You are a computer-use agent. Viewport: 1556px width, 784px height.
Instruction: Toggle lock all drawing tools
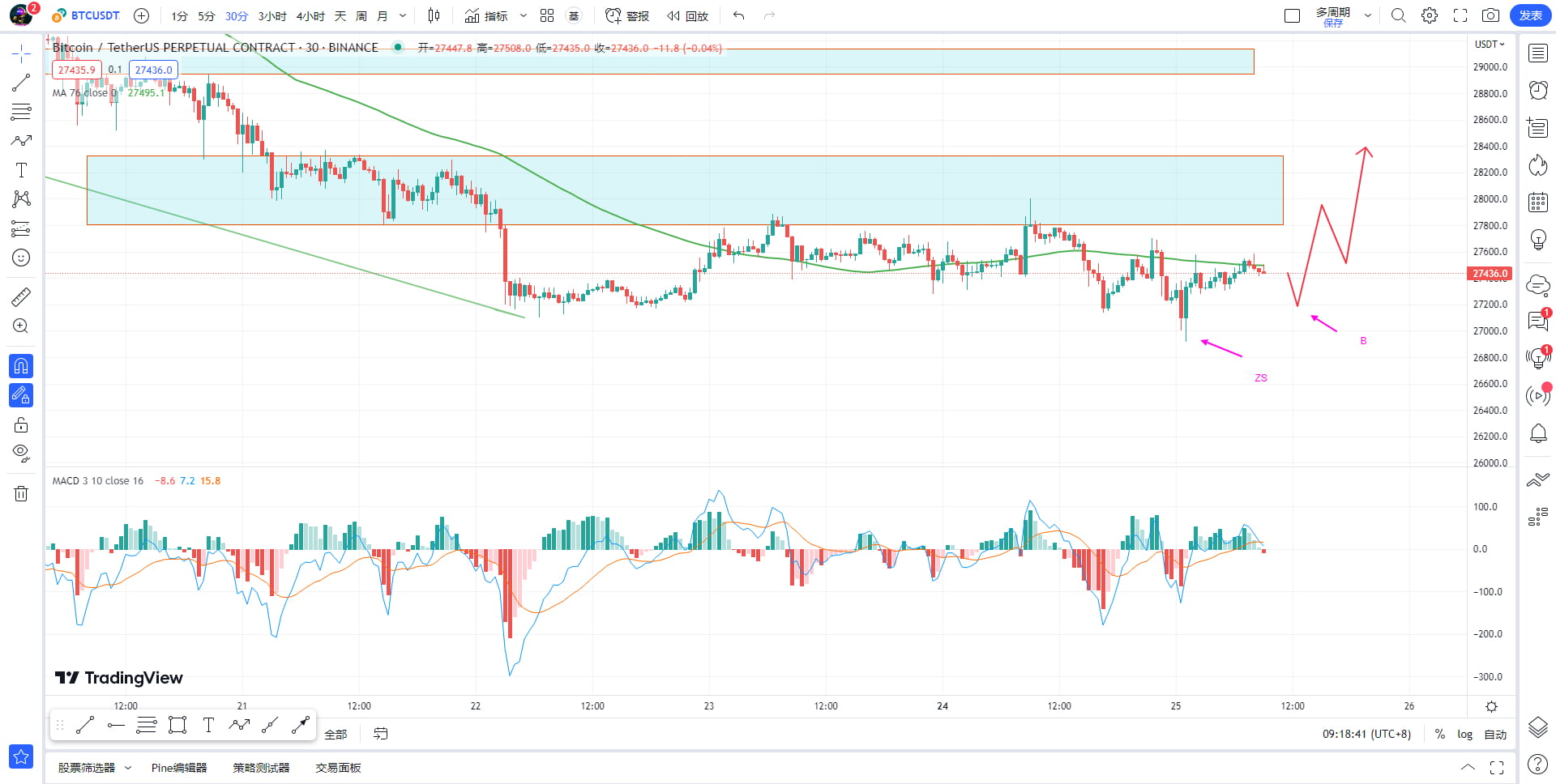tap(21, 424)
